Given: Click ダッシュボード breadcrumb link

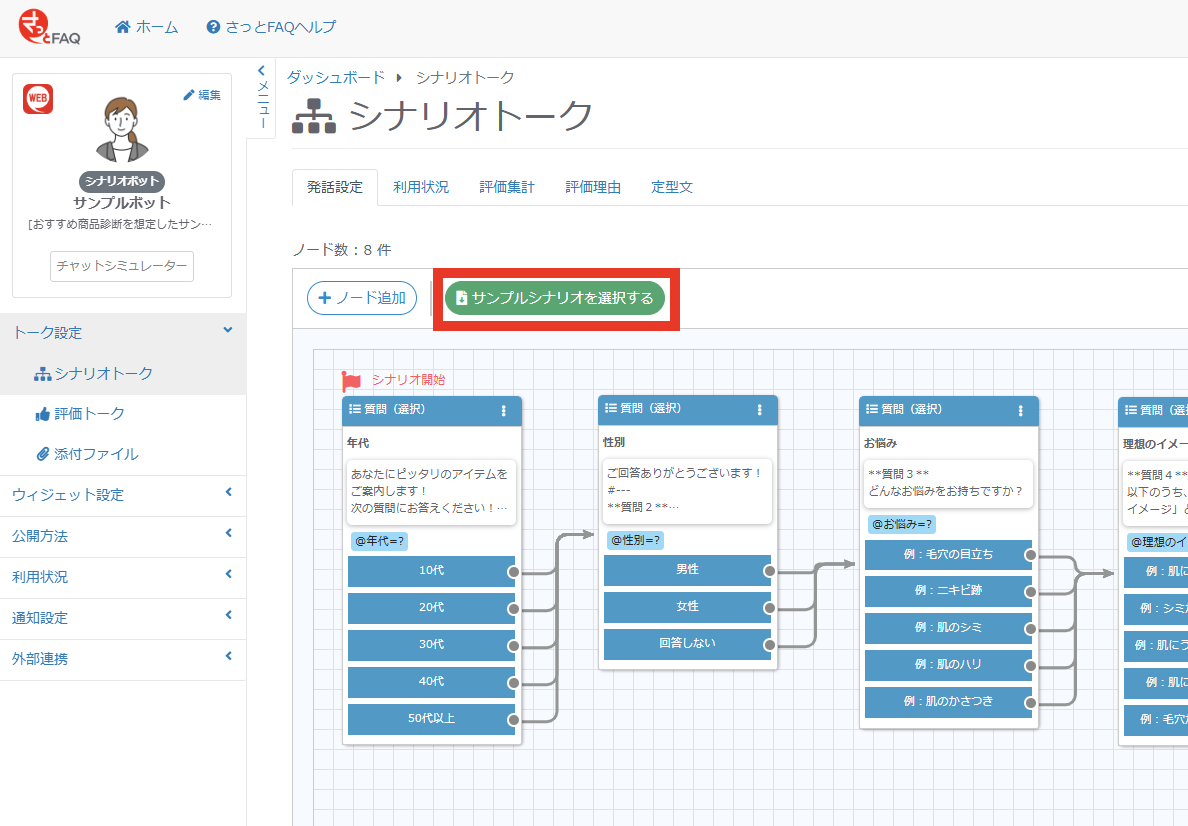Looking at the screenshot, I should pos(336,77).
